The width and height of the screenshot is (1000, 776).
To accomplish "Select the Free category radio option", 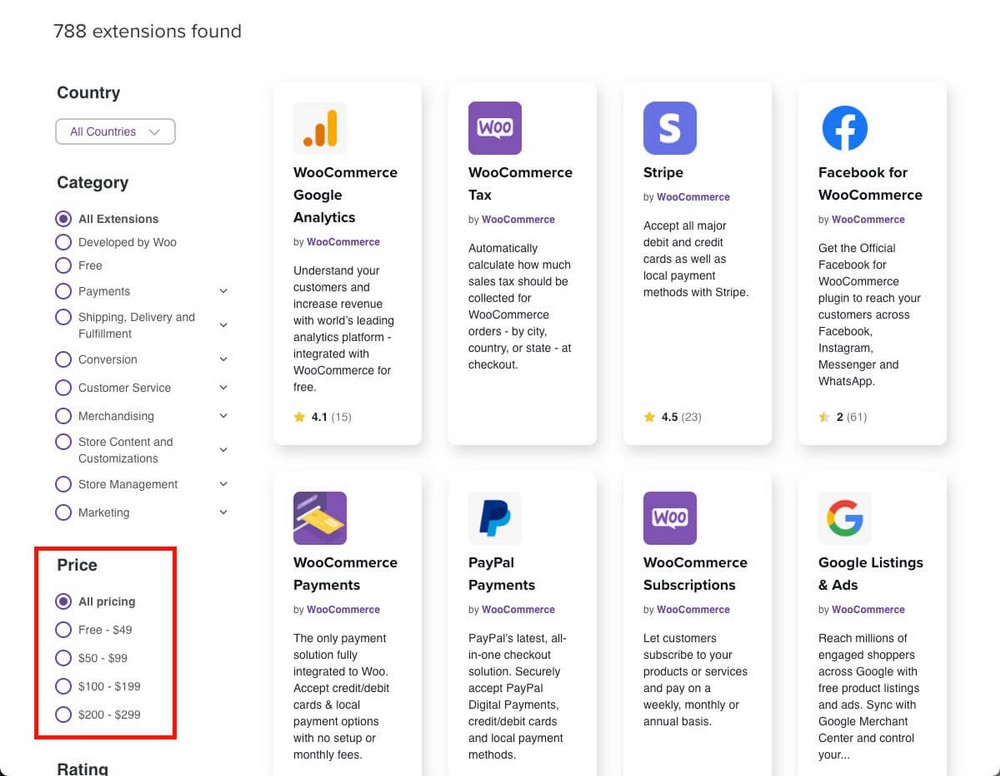I will click(x=63, y=265).
